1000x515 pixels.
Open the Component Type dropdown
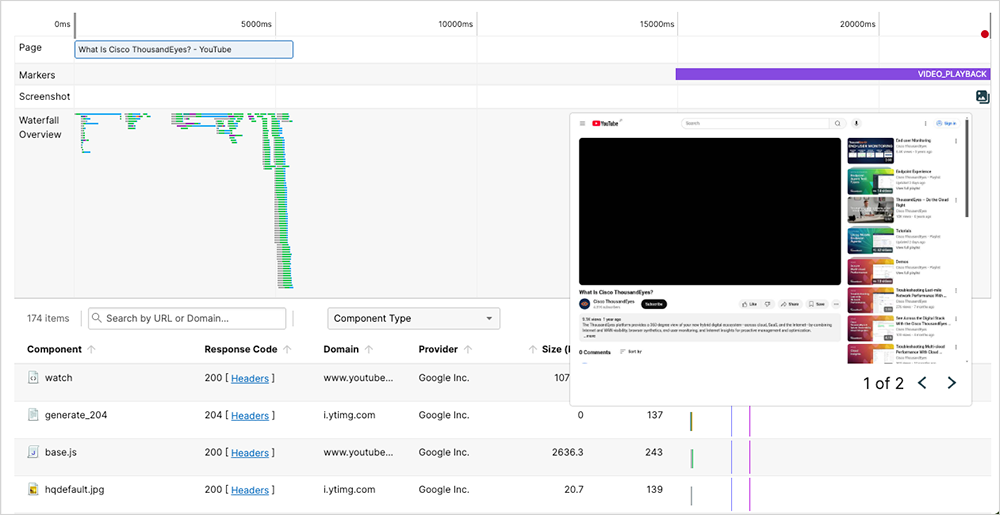(414, 318)
